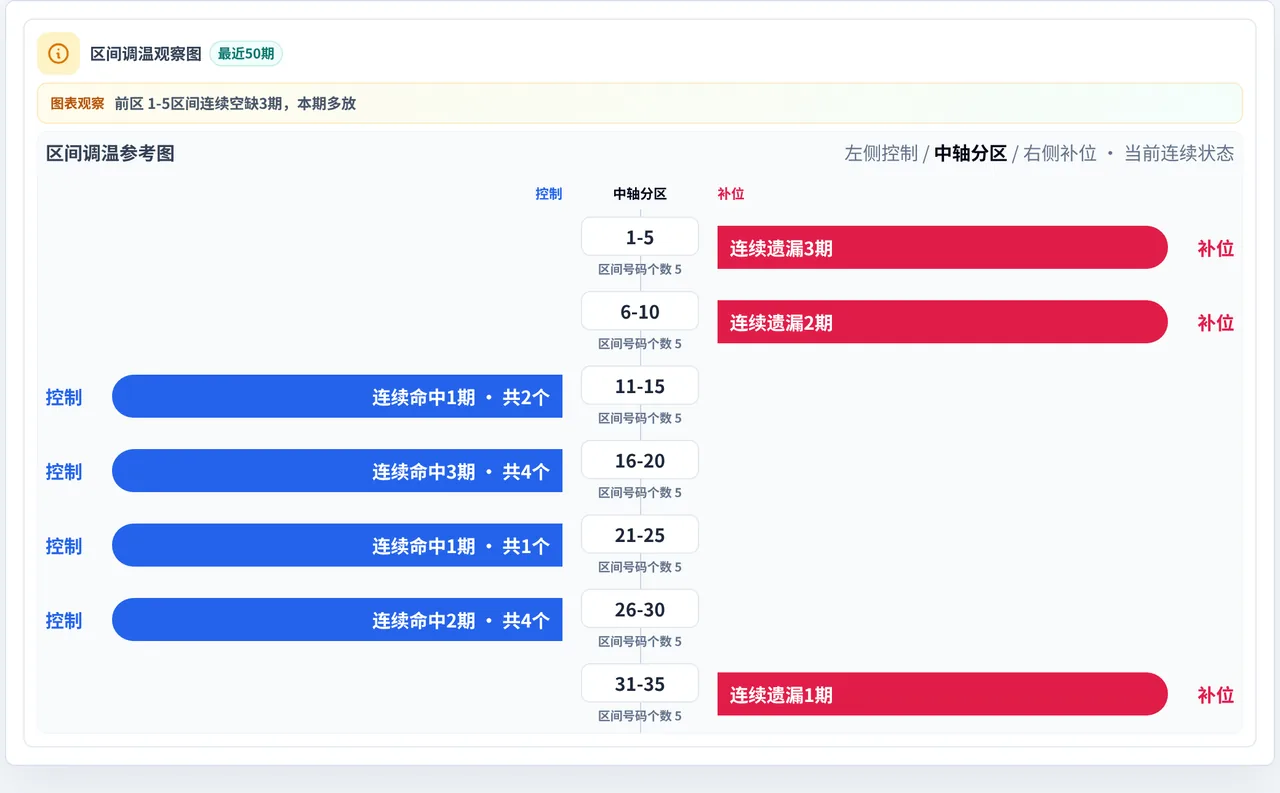Click the 补位 label in the 1-5 row

coord(1215,248)
